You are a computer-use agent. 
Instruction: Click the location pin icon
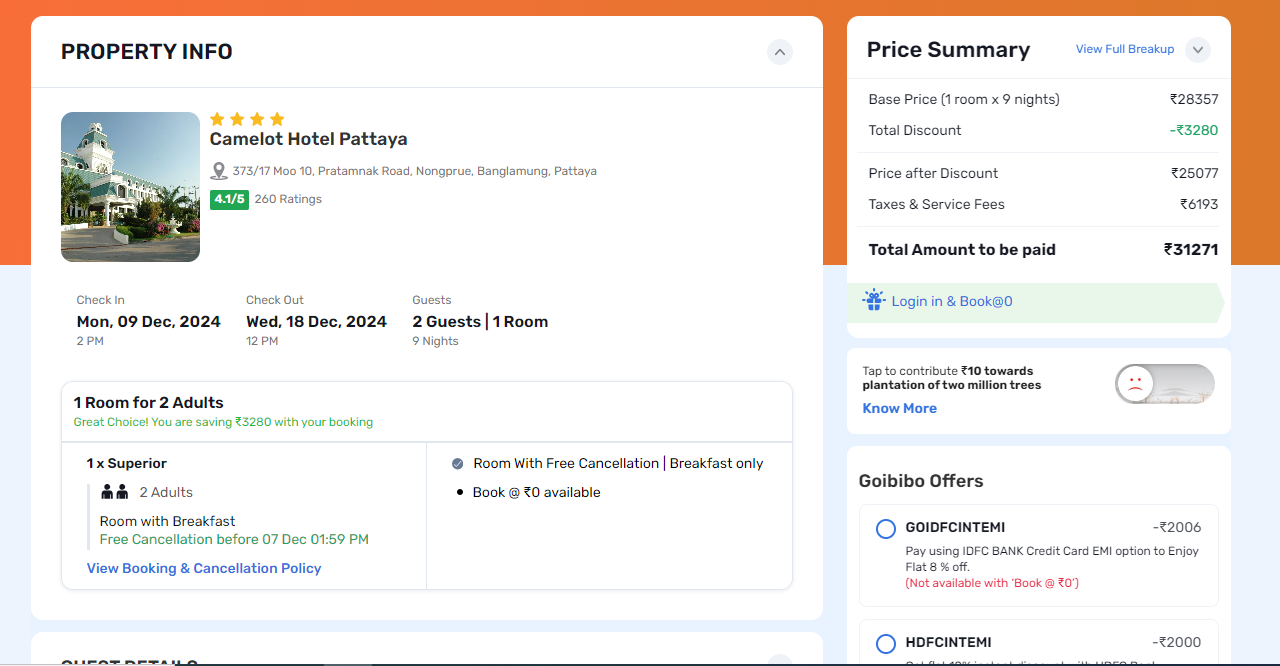[219, 171]
